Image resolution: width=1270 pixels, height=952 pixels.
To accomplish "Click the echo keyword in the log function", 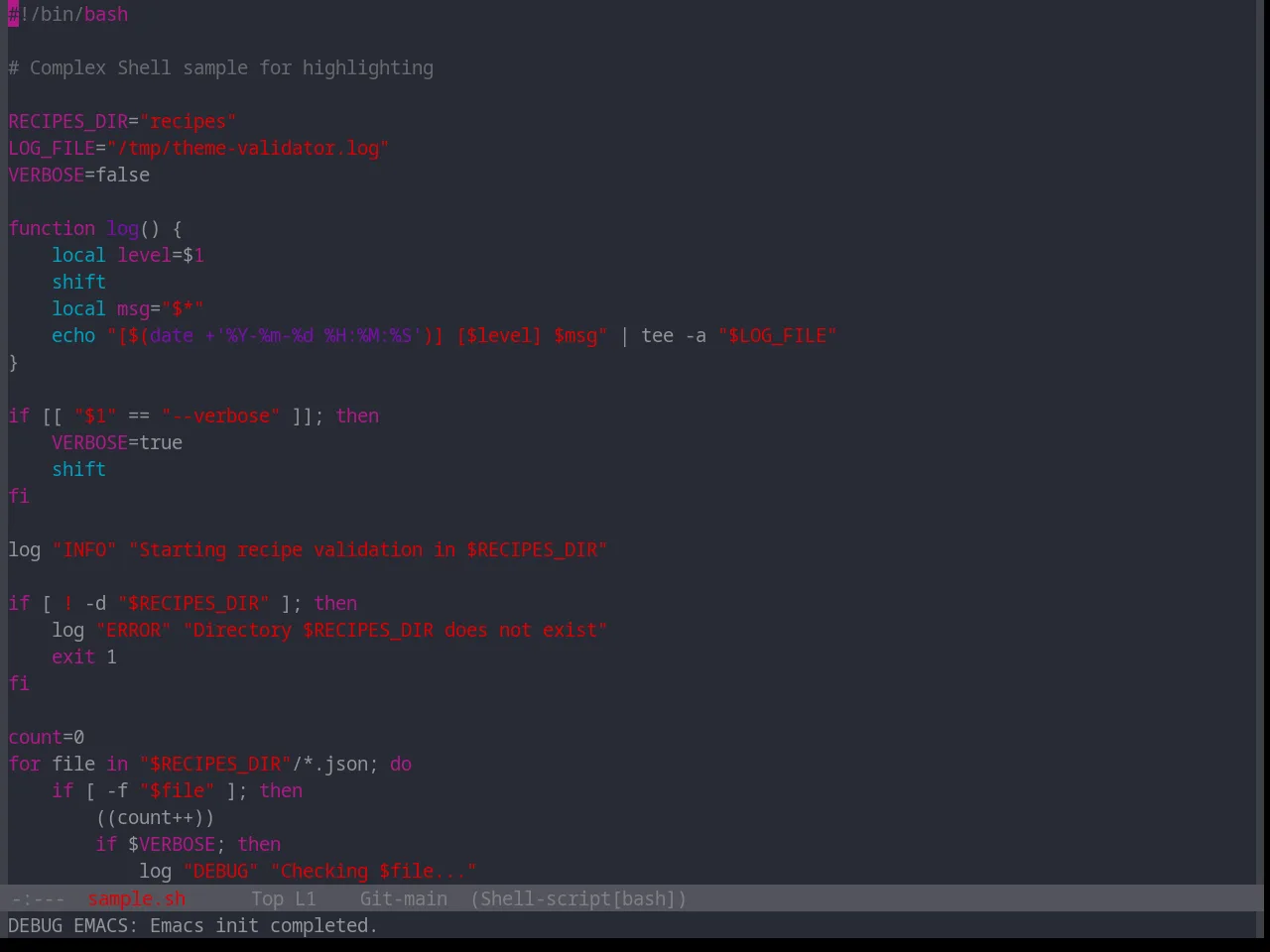I will pos(73,336).
